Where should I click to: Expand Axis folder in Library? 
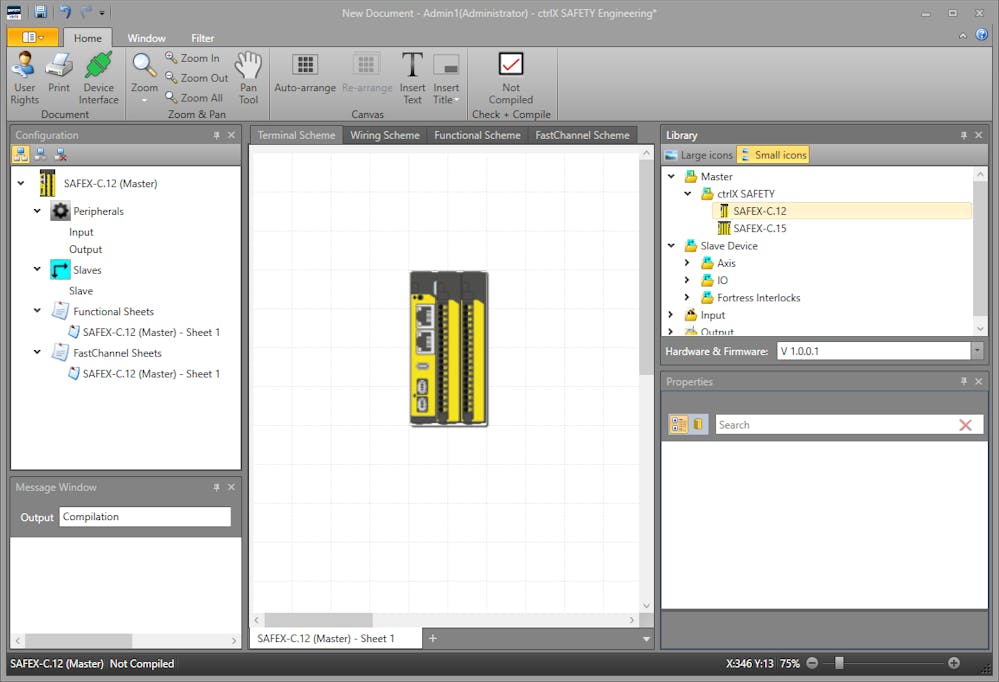tap(687, 263)
